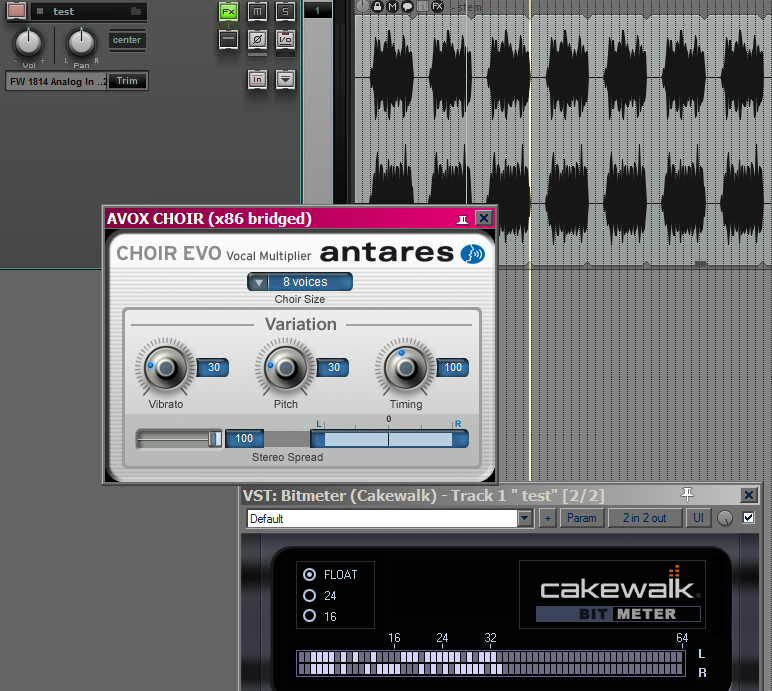
Task: Click the bit meter L/R display
Action: click(x=491, y=663)
